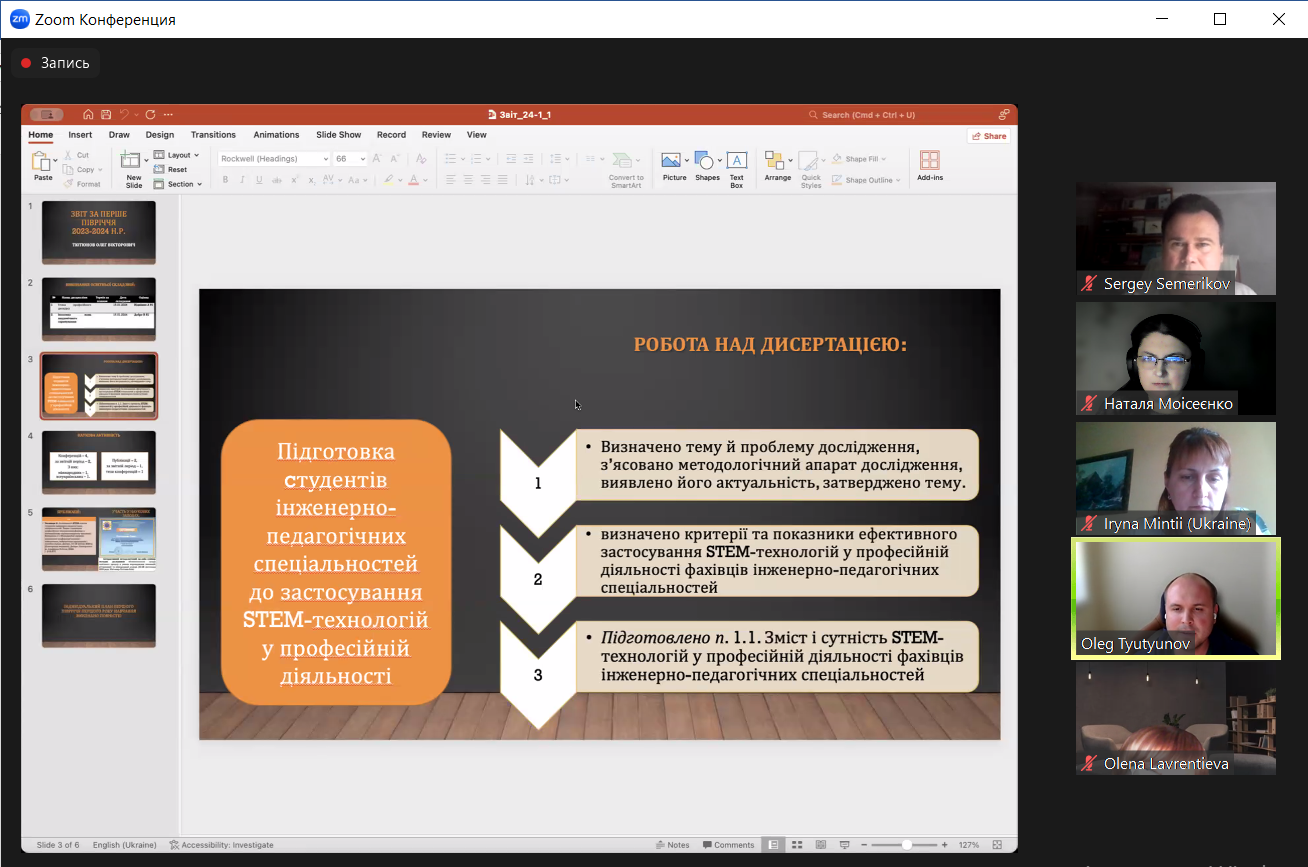Switch to Reading view icon

point(821,845)
